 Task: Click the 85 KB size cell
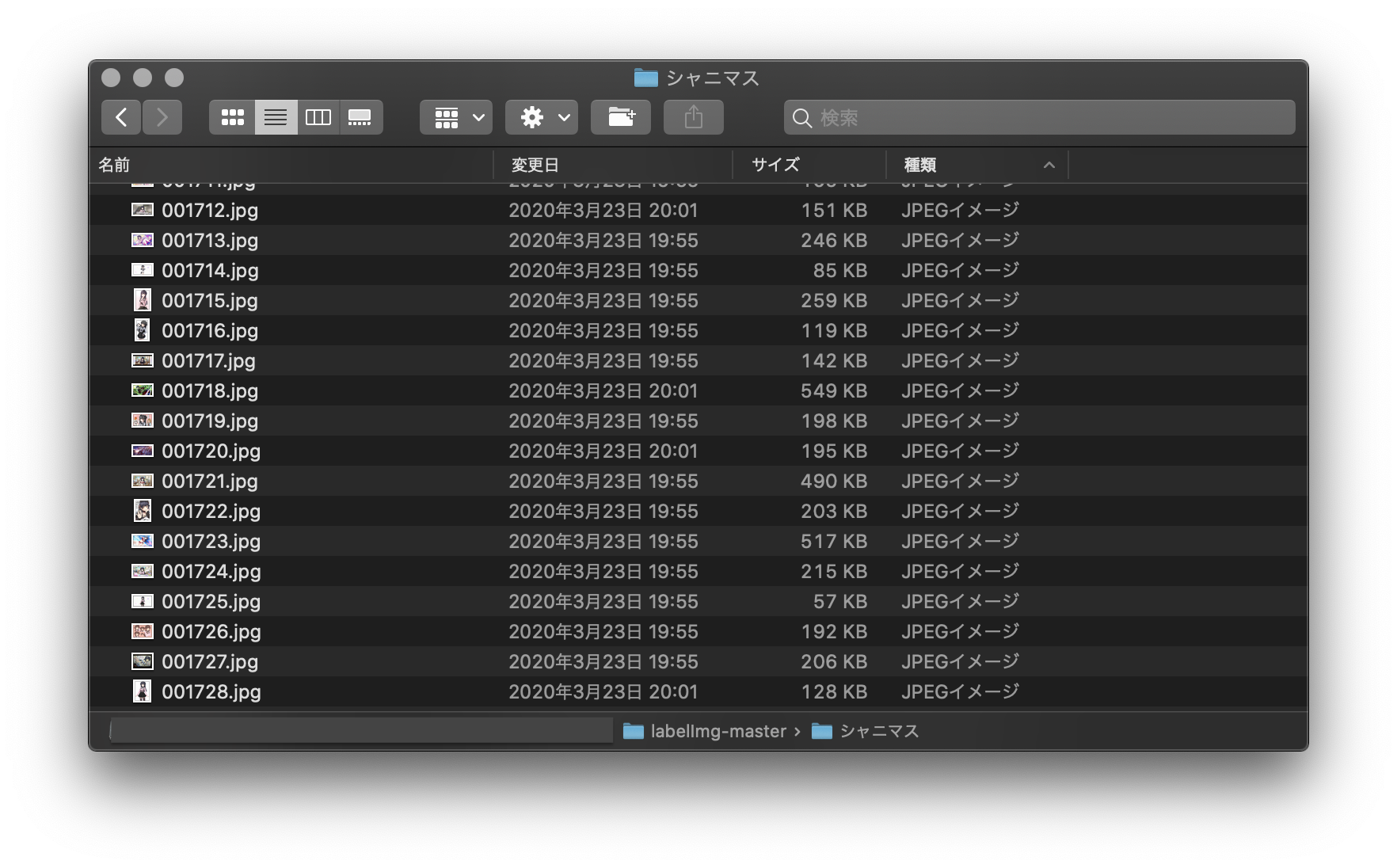click(840, 270)
